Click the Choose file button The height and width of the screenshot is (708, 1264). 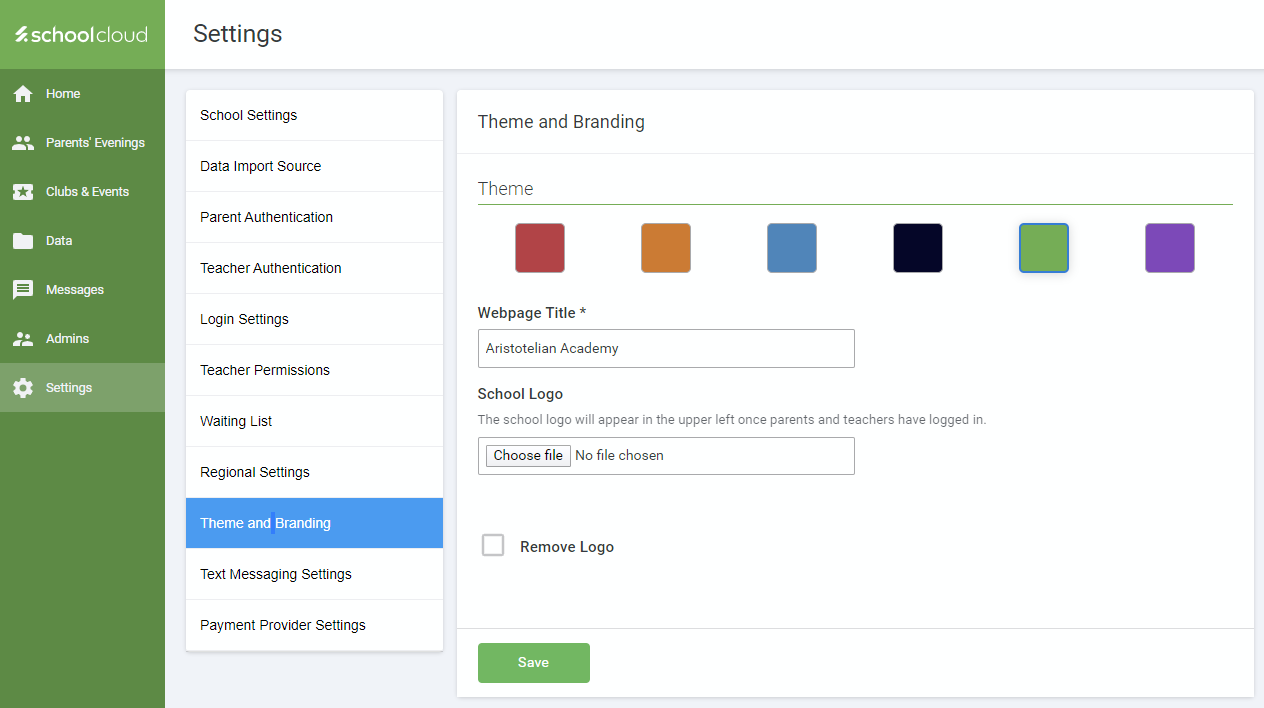(x=528, y=456)
